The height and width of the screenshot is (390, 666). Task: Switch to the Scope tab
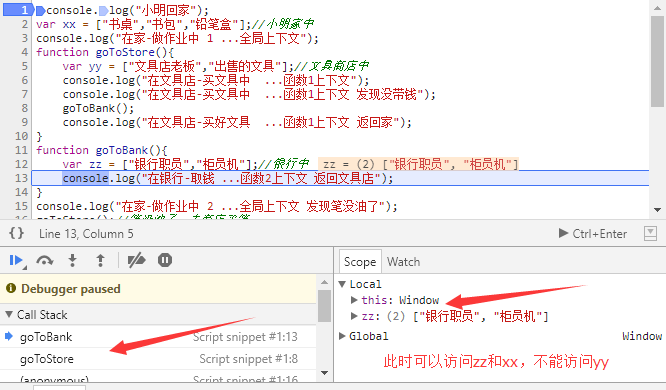click(360, 262)
